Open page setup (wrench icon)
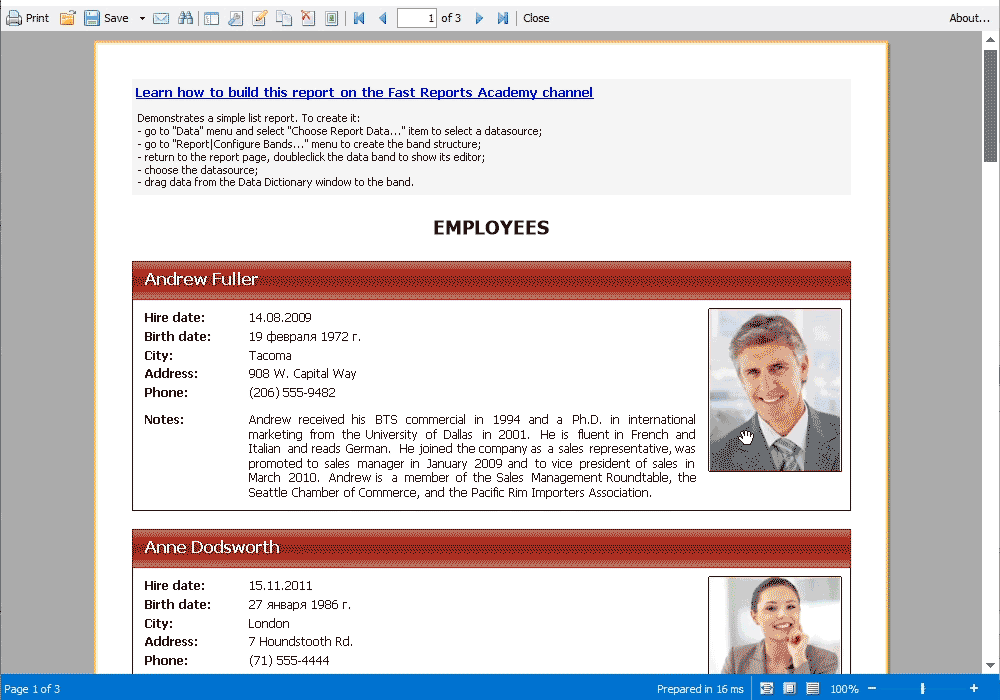The width and height of the screenshot is (1000, 700). click(x=235, y=18)
